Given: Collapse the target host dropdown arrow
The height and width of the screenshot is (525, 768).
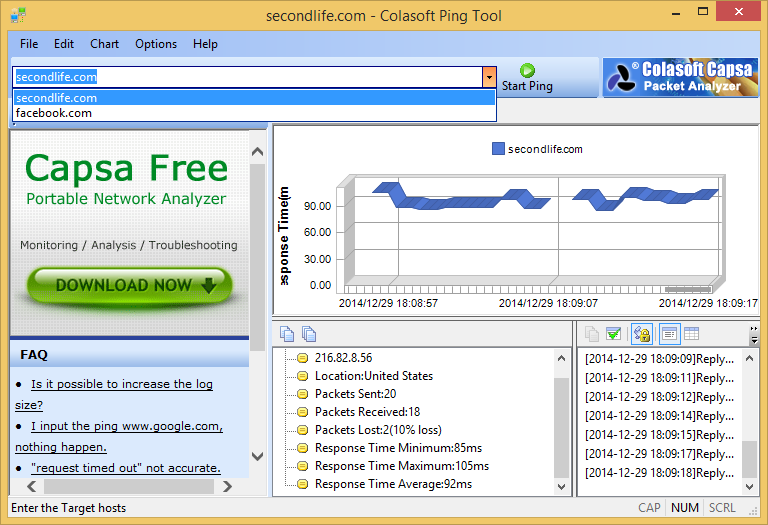Looking at the screenshot, I should click(489, 77).
